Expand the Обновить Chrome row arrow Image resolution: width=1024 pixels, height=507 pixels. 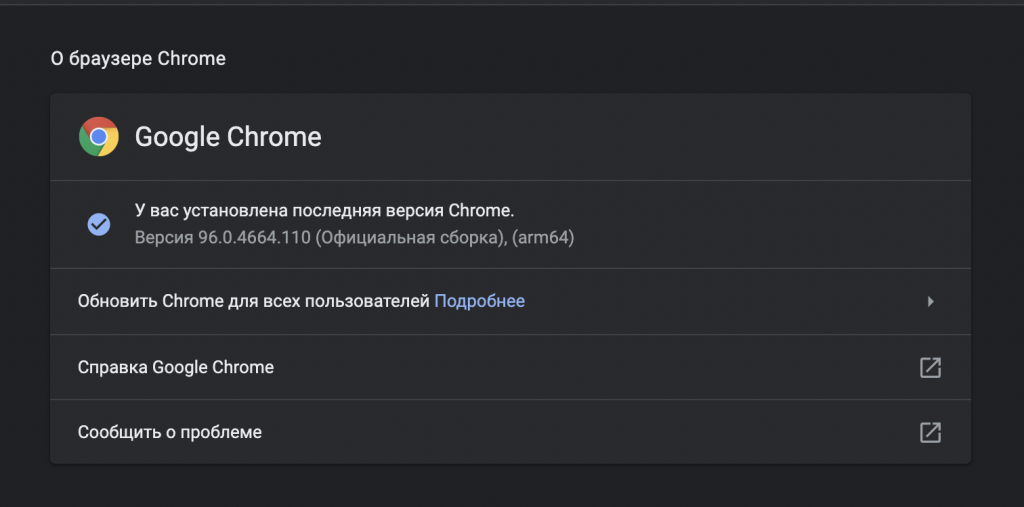tap(930, 301)
